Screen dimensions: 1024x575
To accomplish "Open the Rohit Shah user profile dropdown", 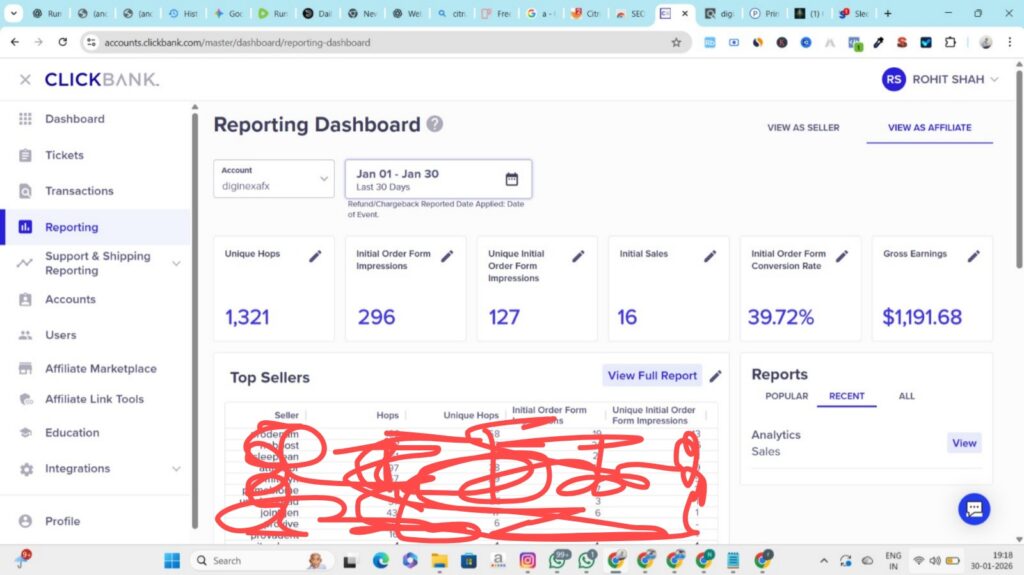I will point(940,79).
